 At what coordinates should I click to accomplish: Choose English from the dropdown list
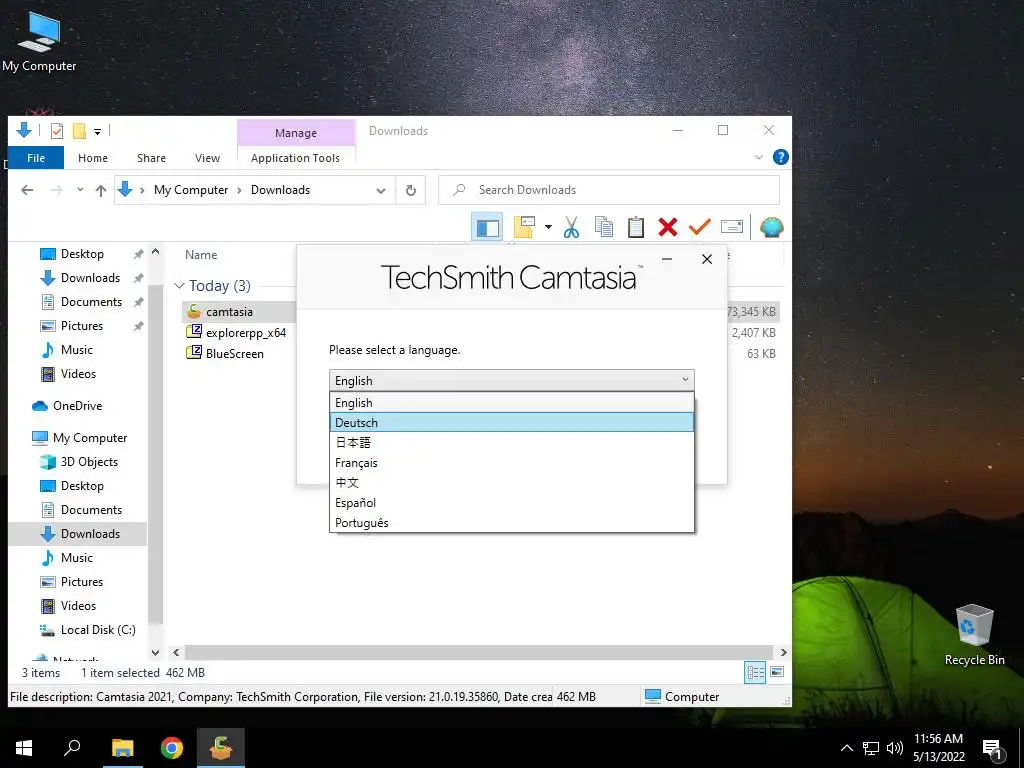[x=511, y=403]
